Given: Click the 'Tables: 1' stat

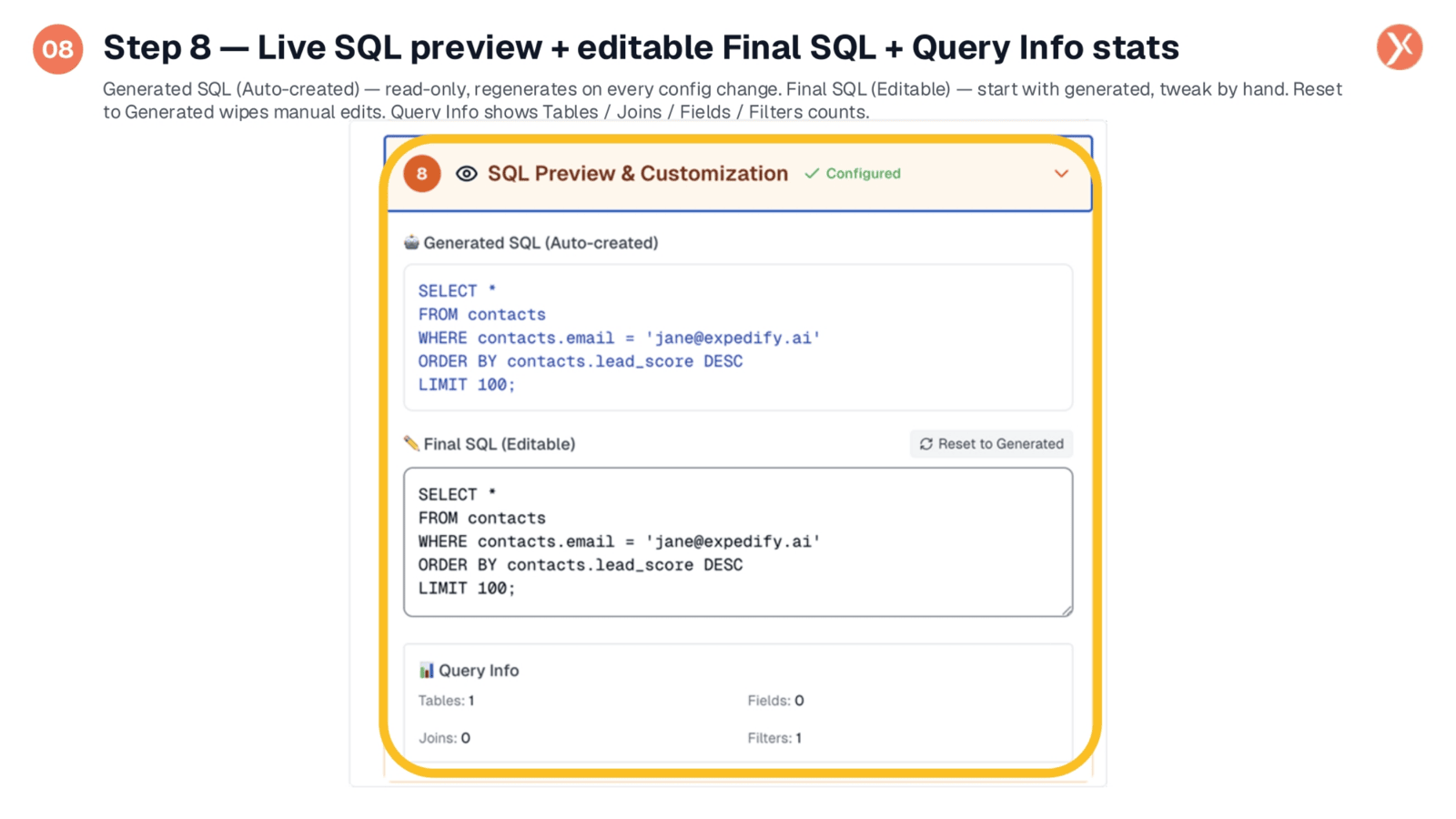Looking at the screenshot, I should pos(446,701).
